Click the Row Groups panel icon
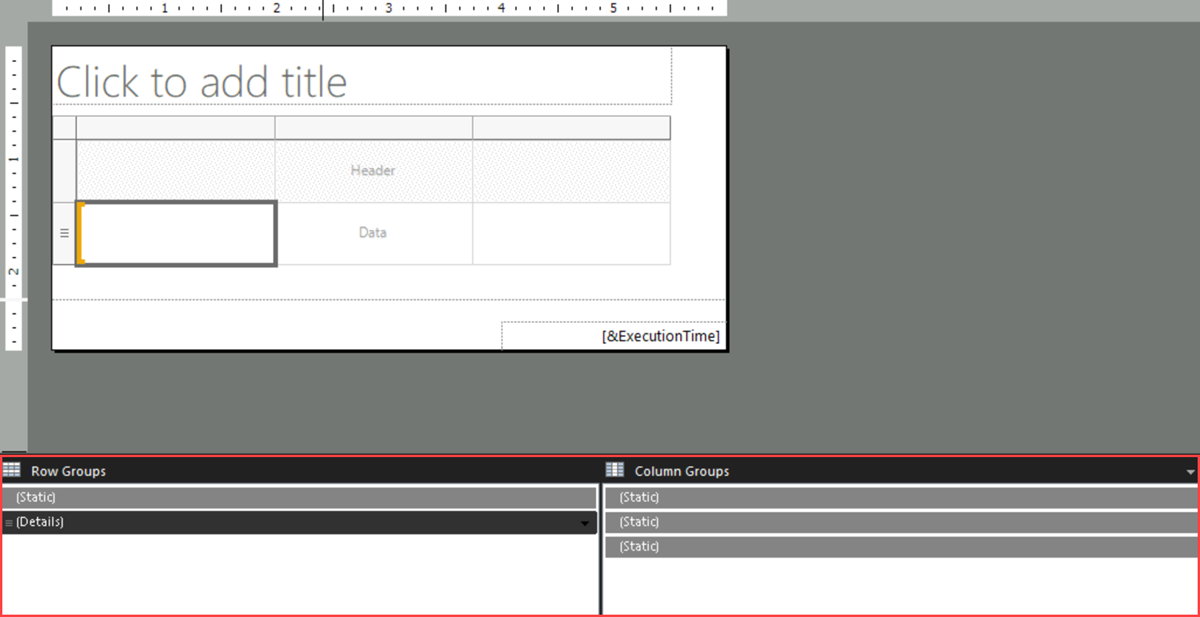The width and height of the screenshot is (1200, 617). tap(11, 470)
